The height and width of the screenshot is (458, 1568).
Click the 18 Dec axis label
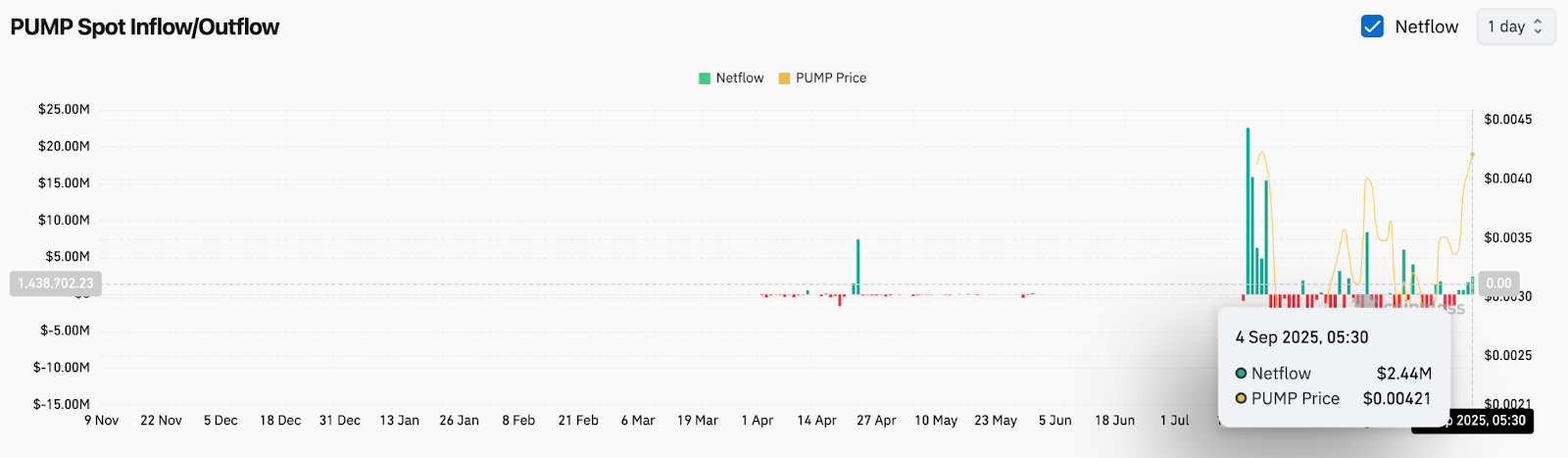pos(280,420)
